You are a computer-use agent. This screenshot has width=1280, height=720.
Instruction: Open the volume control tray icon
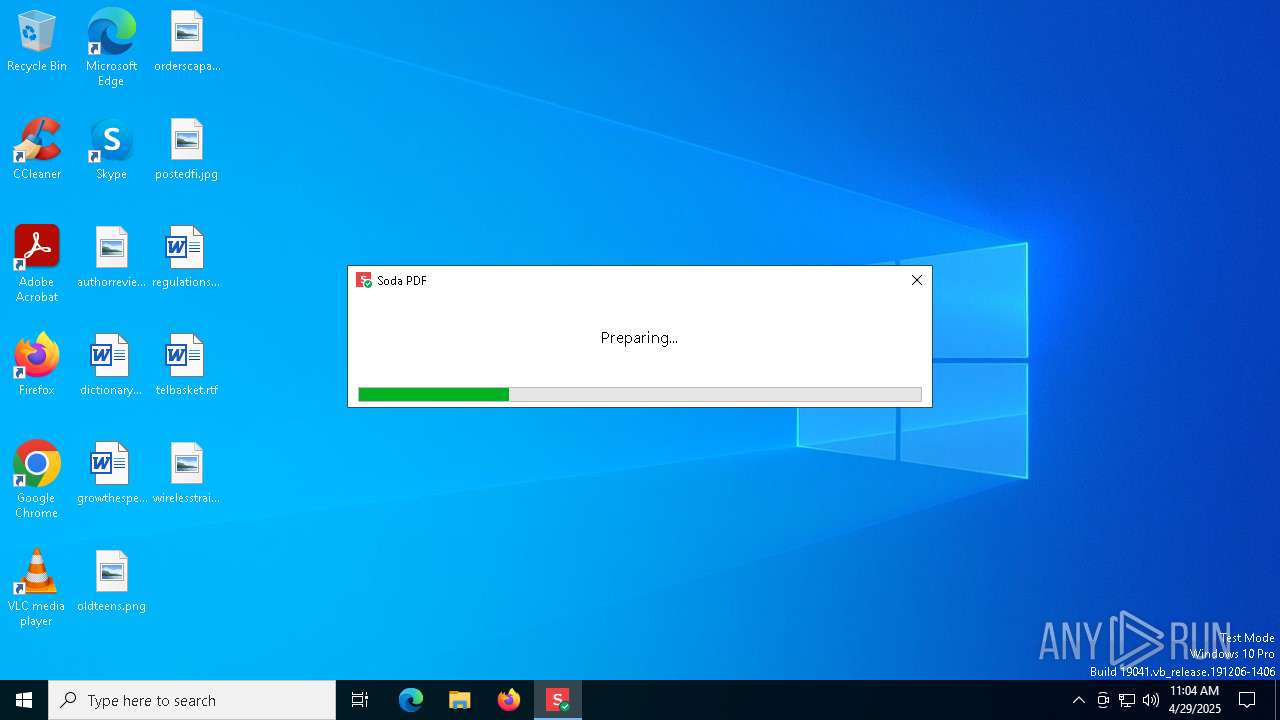(1151, 700)
